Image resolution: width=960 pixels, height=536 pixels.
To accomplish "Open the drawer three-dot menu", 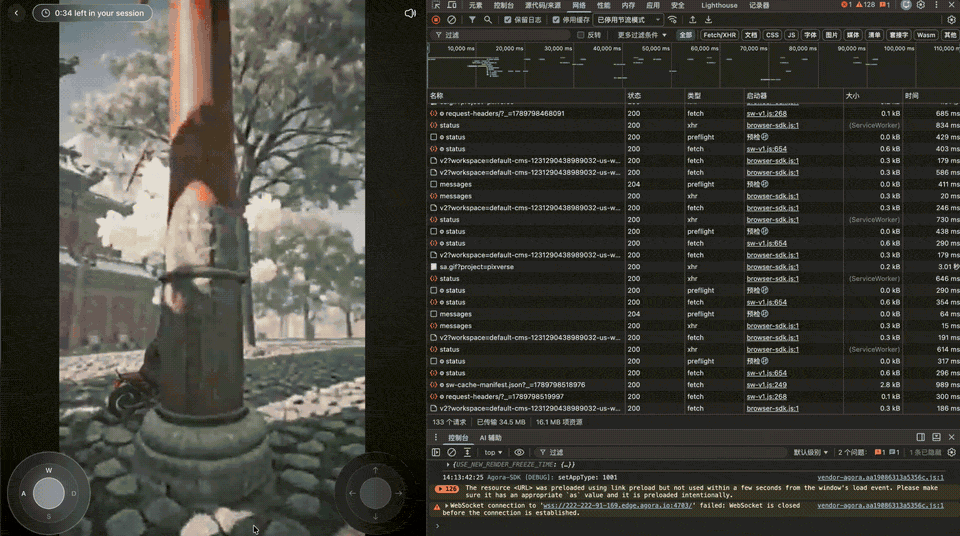I will (x=436, y=437).
